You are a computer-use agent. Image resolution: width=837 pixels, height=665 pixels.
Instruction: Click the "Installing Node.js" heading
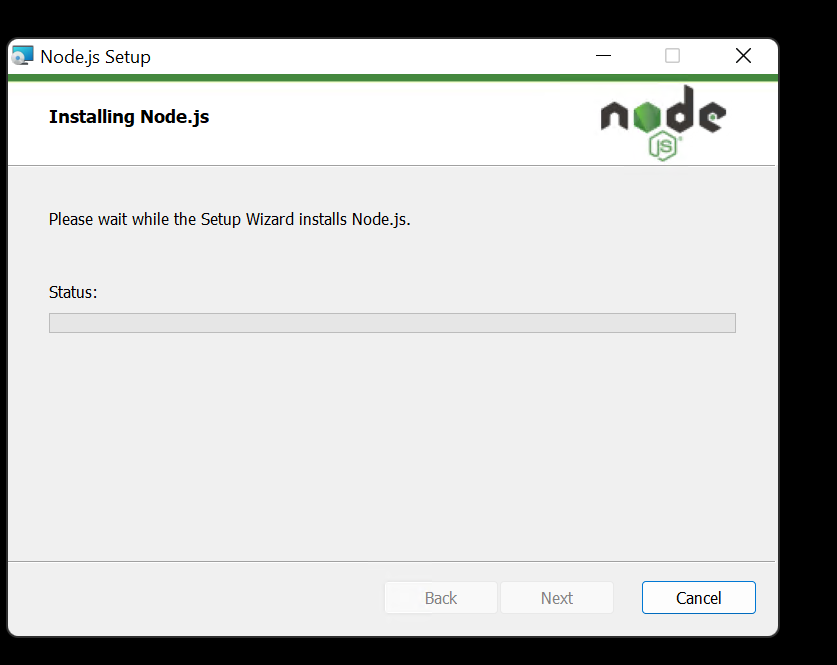click(x=129, y=117)
